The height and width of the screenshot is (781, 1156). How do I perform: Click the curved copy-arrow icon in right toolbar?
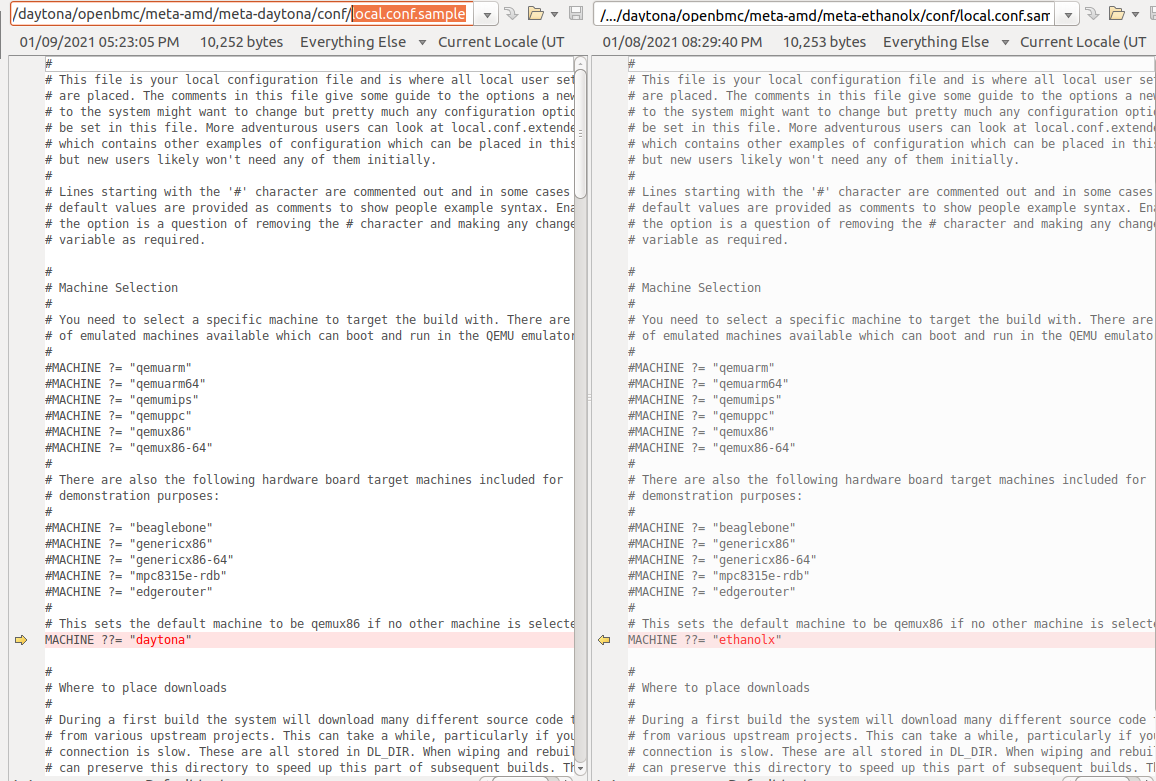[1092, 14]
